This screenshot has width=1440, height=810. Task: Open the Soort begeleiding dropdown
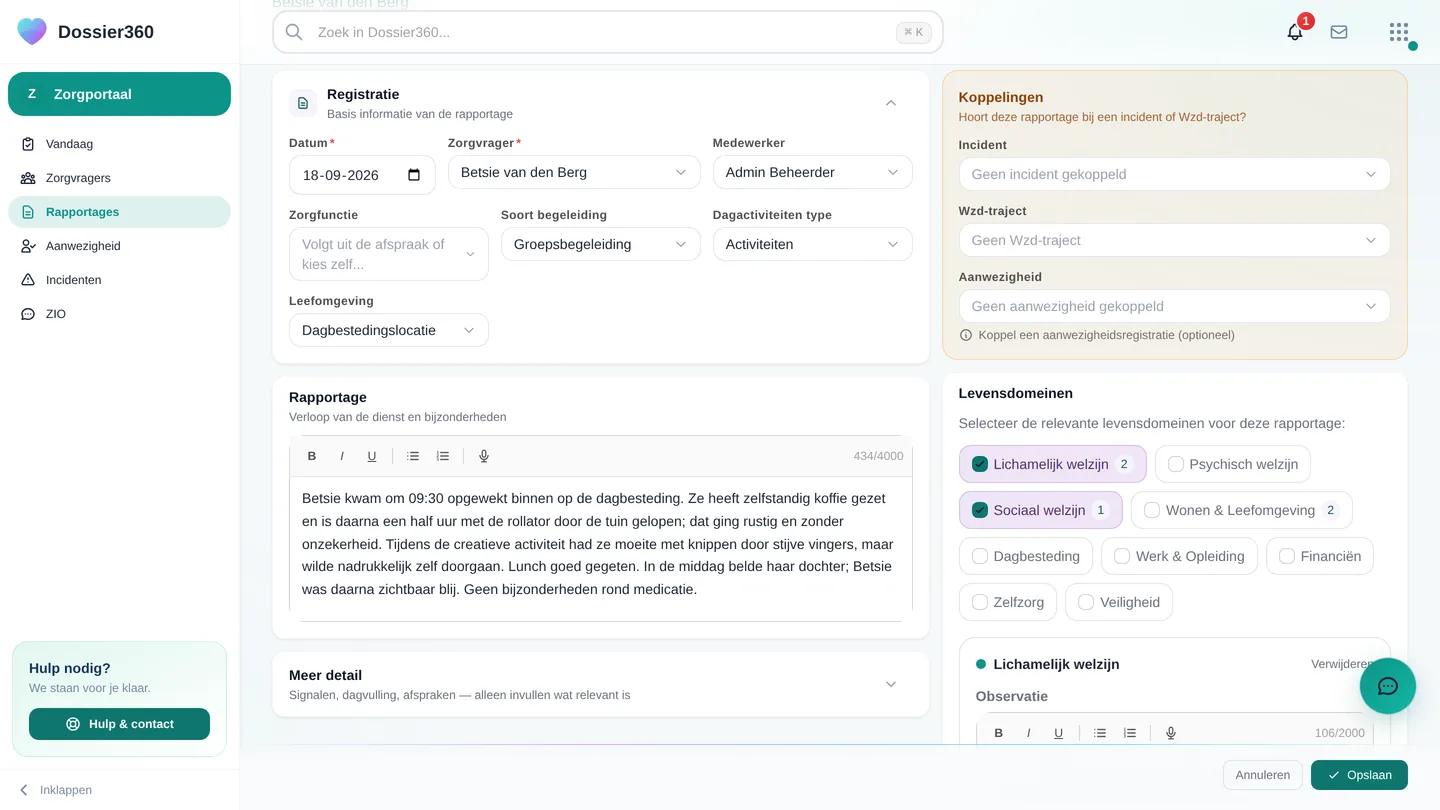[x=601, y=244]
